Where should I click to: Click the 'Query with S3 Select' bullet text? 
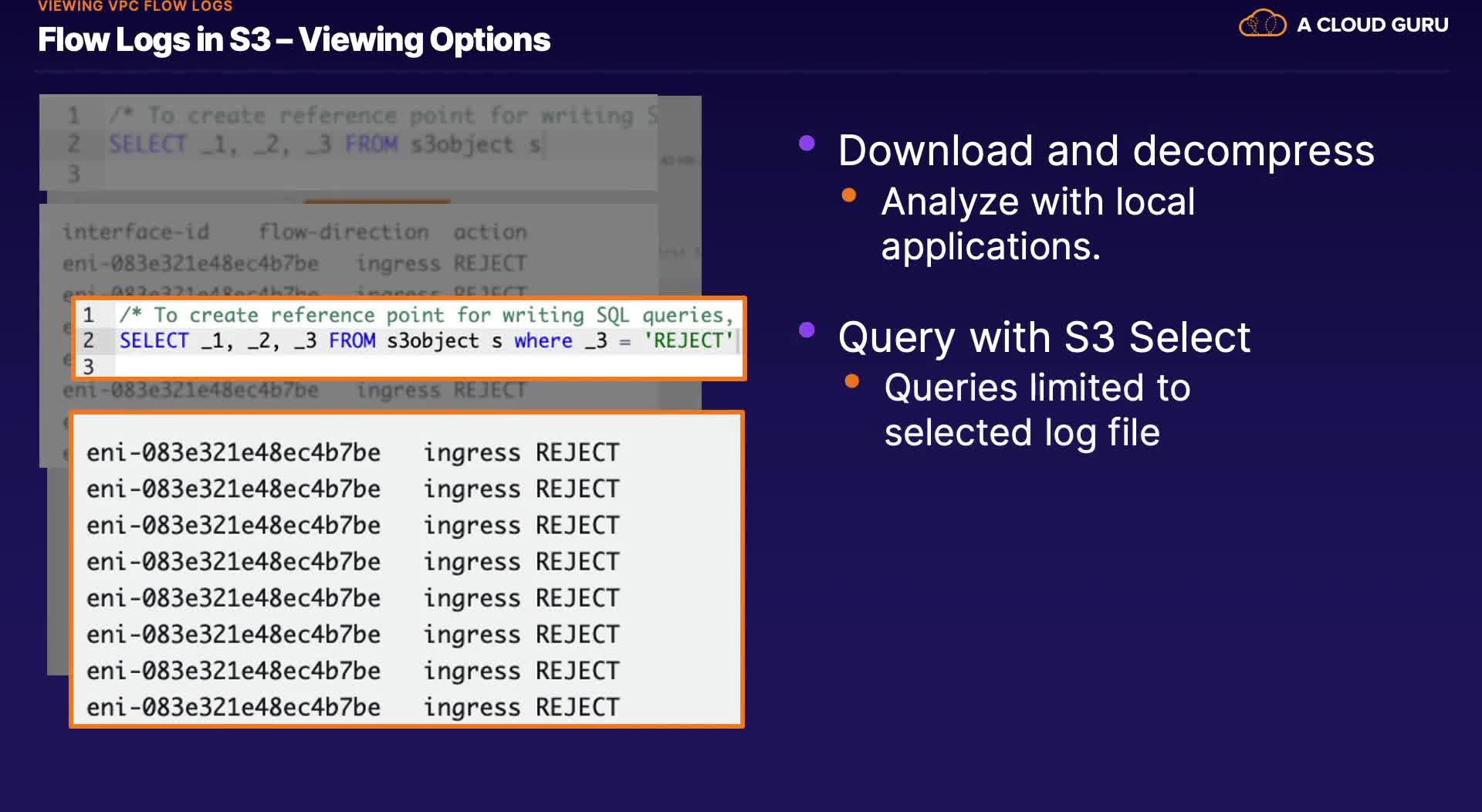point(1044,337)
